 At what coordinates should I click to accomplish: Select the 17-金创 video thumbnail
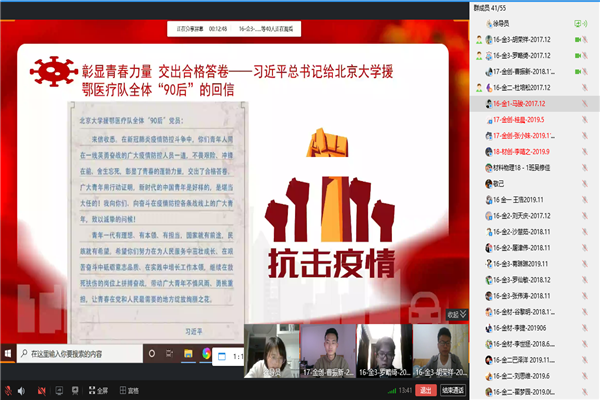[328, 351]
